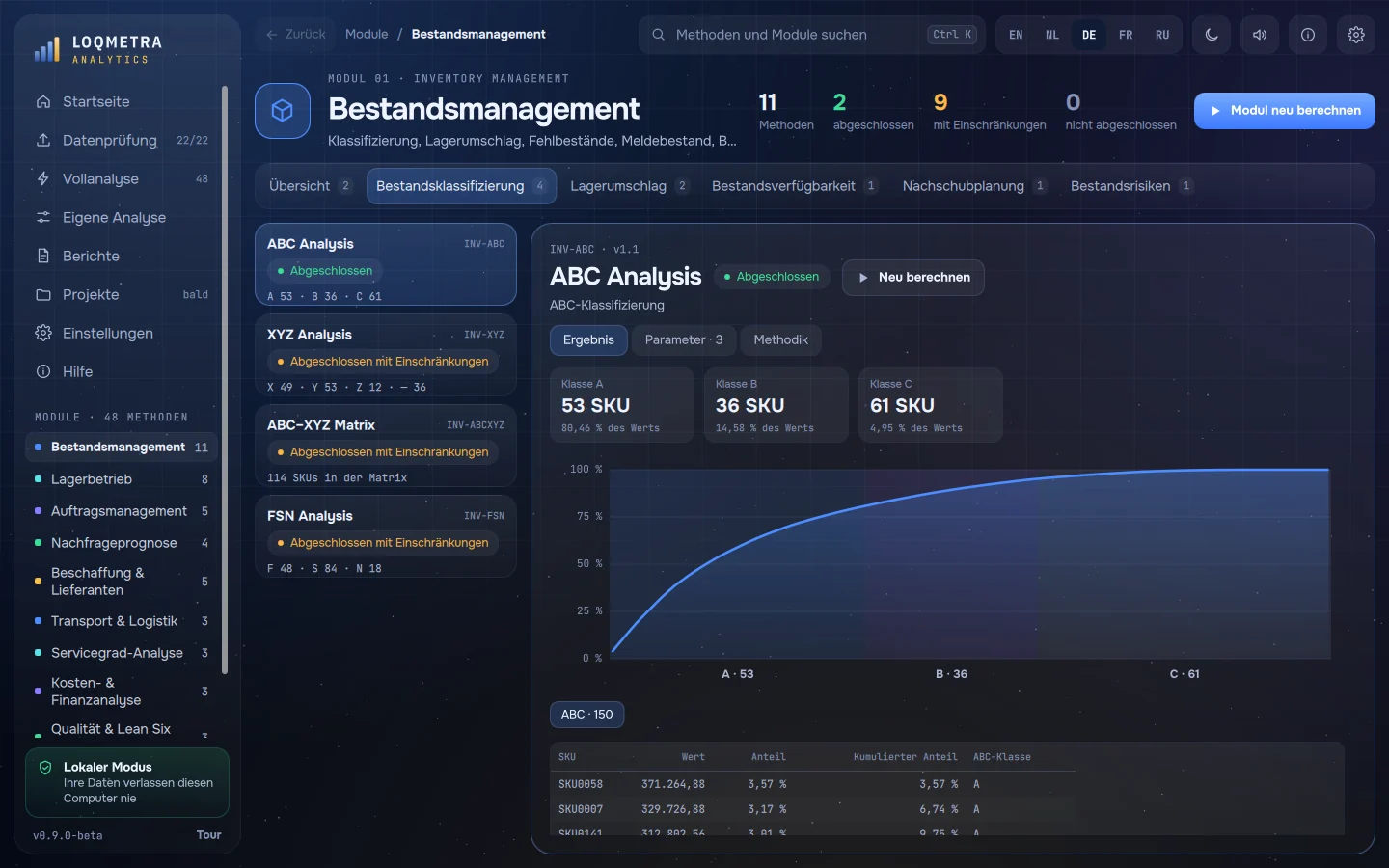Viewport: 1389px width, 868px height.
Task: Open settings via the top-right gear icon
Action: [x=1356, y=35]
